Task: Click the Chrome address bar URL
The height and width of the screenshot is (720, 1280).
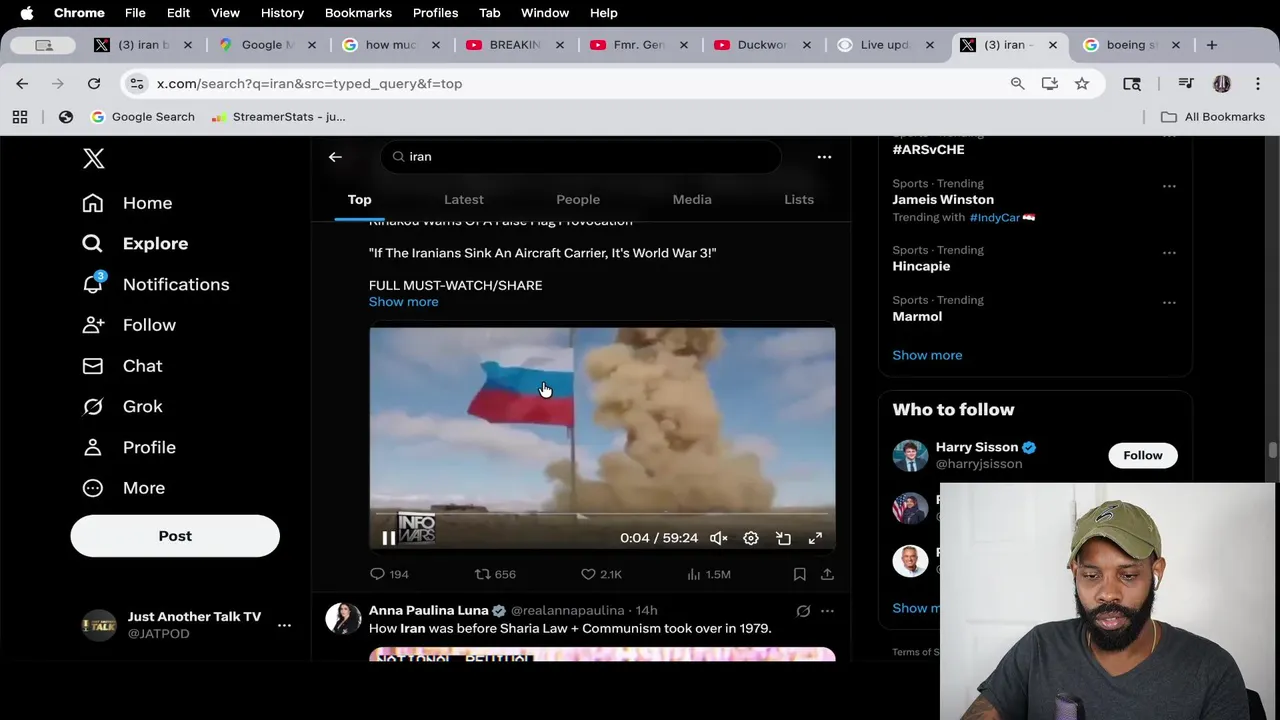Action: [x=310, y=84]
